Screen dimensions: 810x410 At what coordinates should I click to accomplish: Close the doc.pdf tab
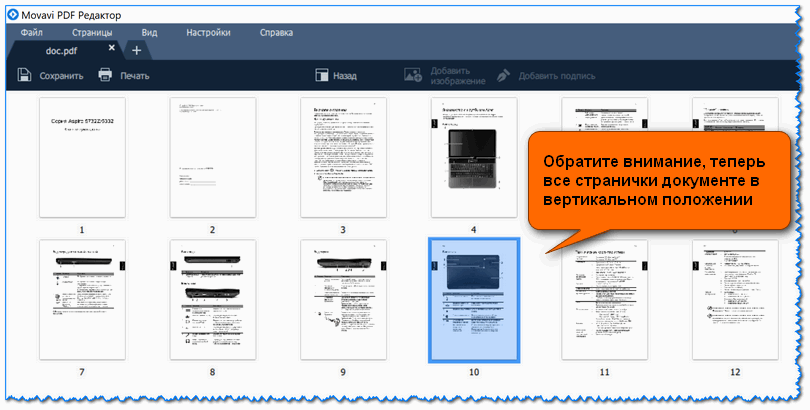tap(112, 48)
